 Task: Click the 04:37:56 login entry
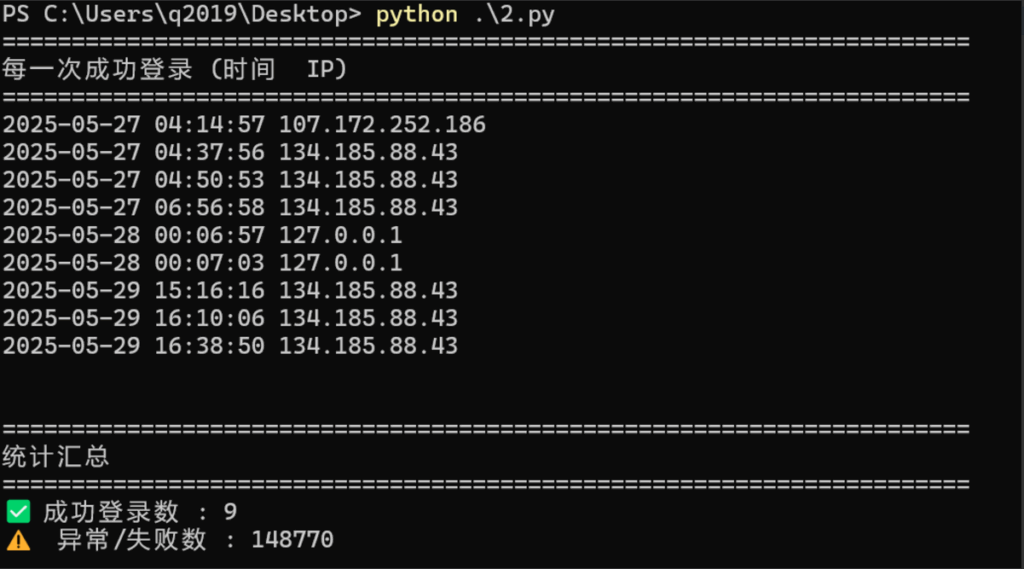coord(230,152)
